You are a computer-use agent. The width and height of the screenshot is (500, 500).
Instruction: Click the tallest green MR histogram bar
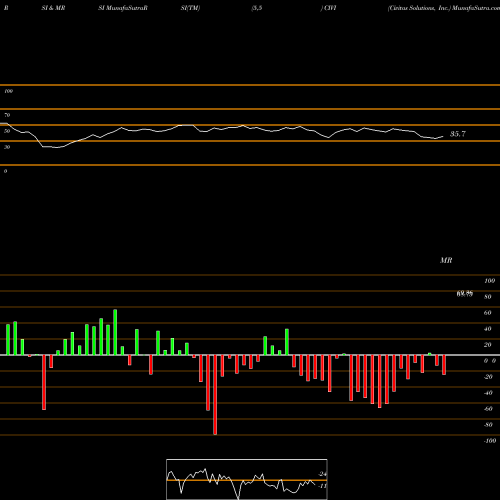[115, 332]
